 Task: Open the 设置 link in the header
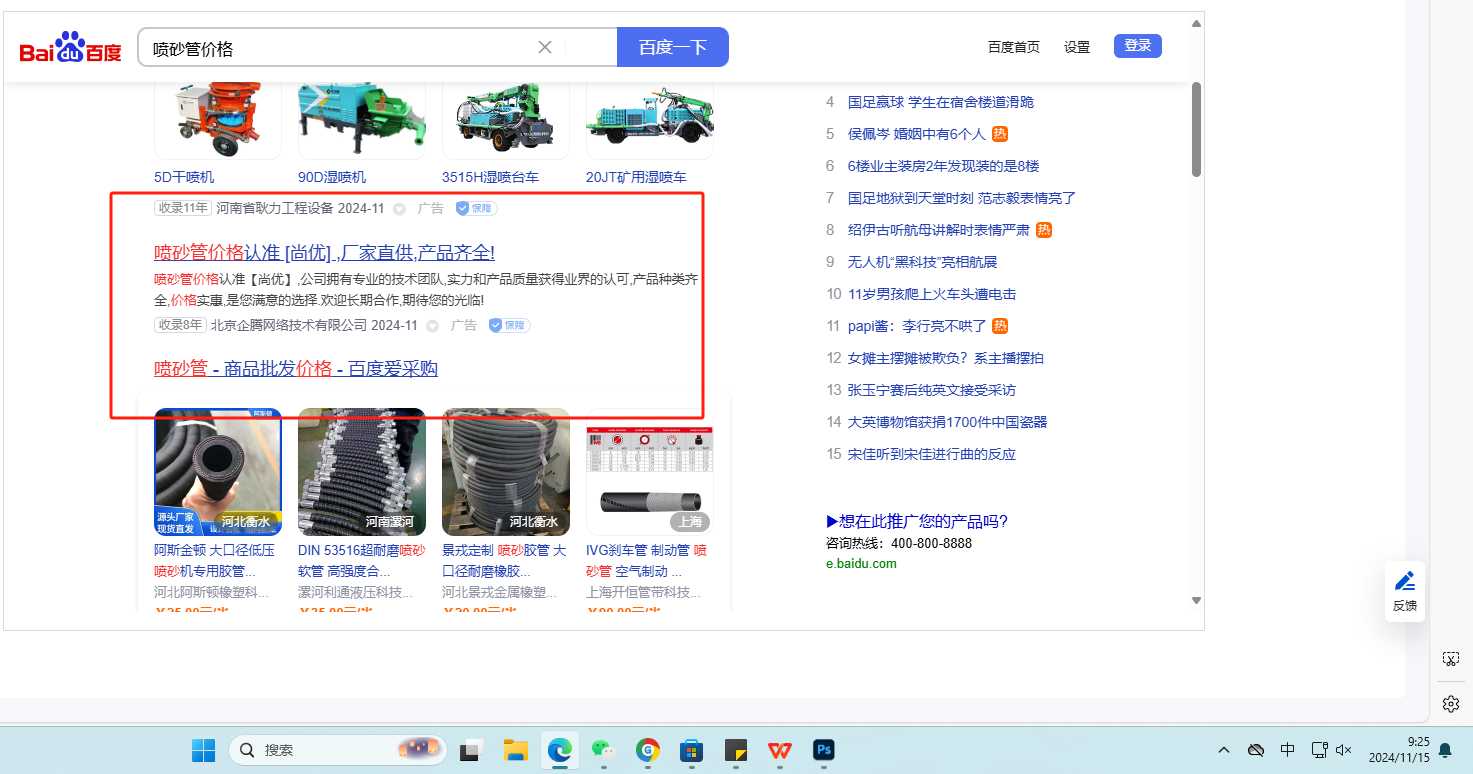[1077, 47]
